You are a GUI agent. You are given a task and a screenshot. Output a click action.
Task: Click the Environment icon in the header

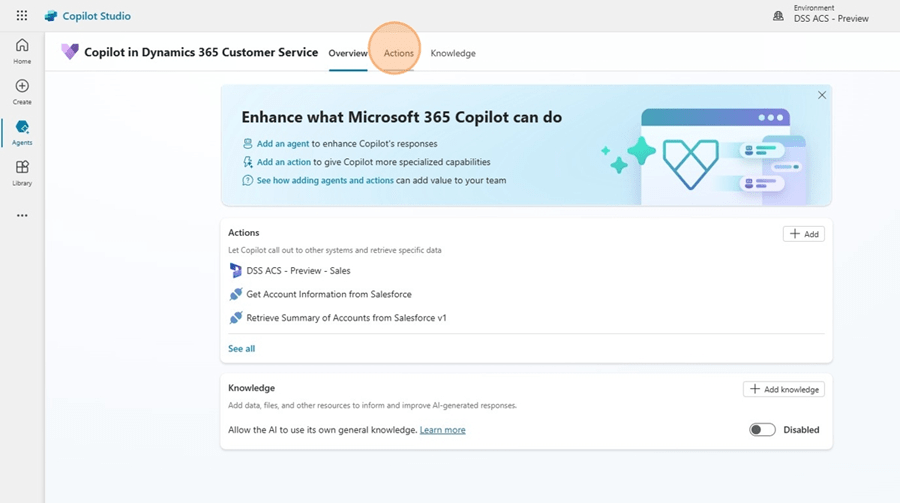(x=778, y=16)
